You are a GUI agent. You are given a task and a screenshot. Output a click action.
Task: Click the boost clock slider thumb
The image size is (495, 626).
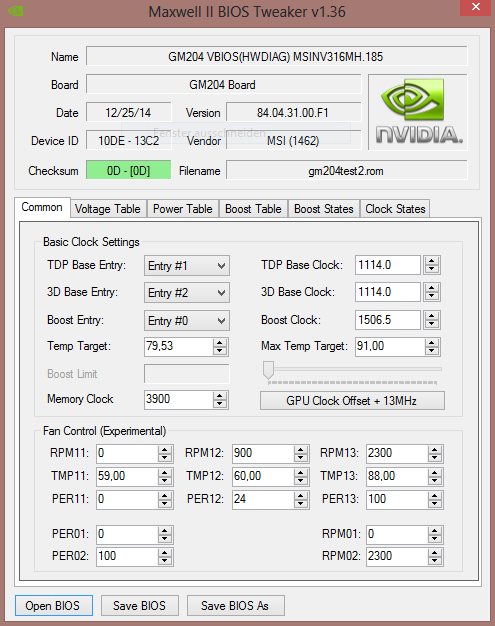[x=268, y=370]
